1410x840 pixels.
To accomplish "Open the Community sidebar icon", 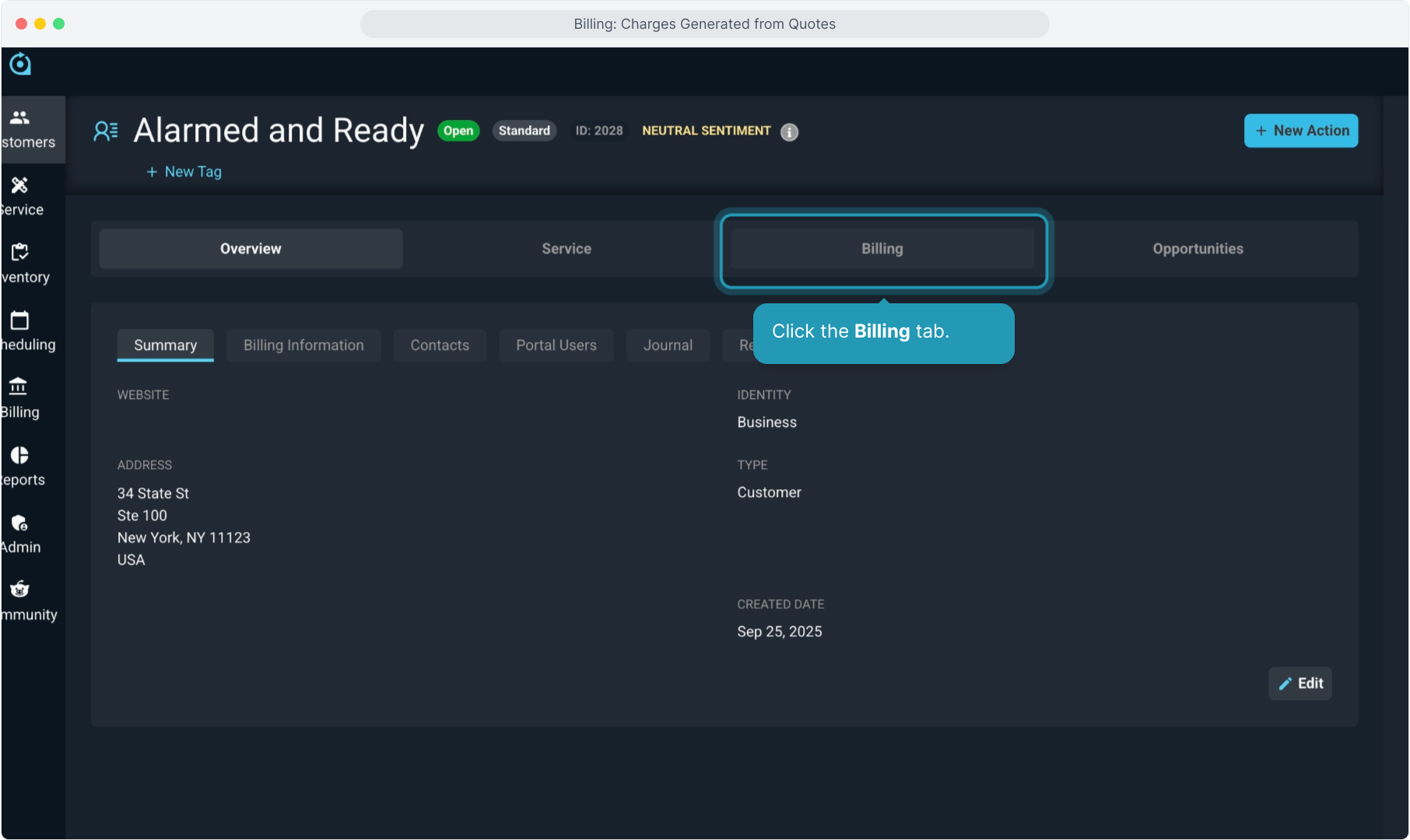I will (20, 590).
